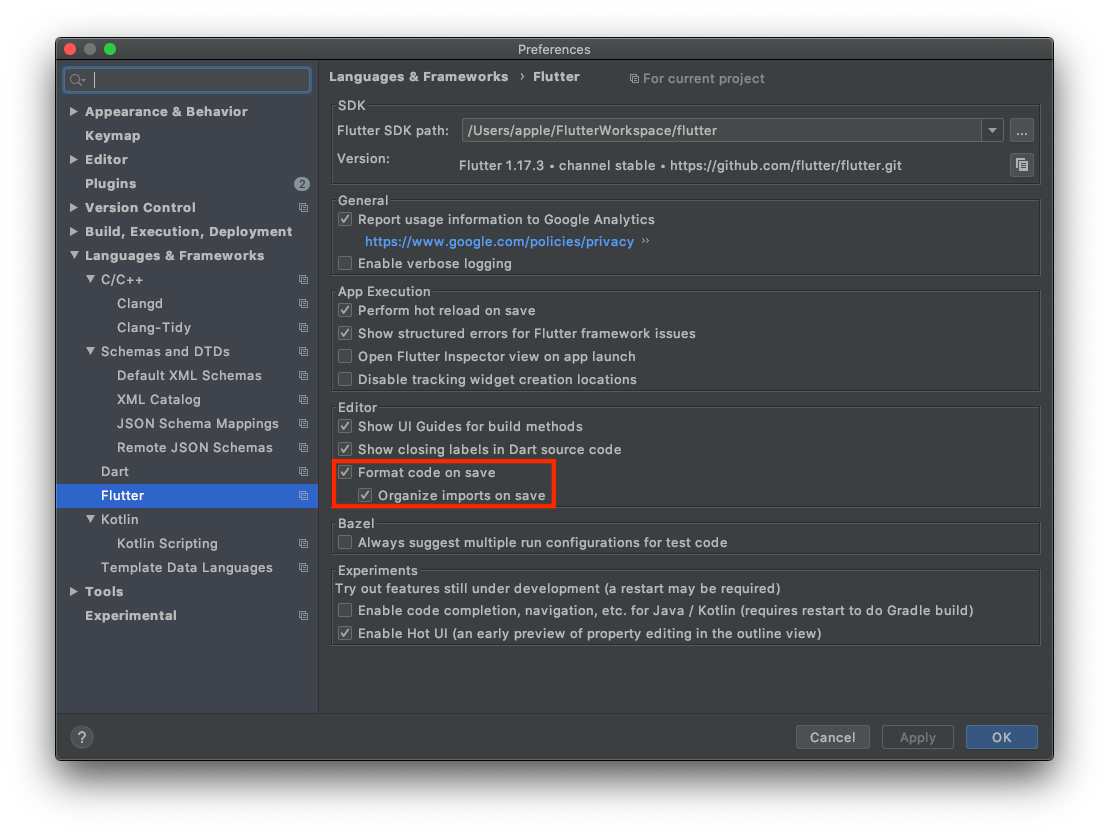Click the copy icon beside Flutter version

coord(1021,164)
